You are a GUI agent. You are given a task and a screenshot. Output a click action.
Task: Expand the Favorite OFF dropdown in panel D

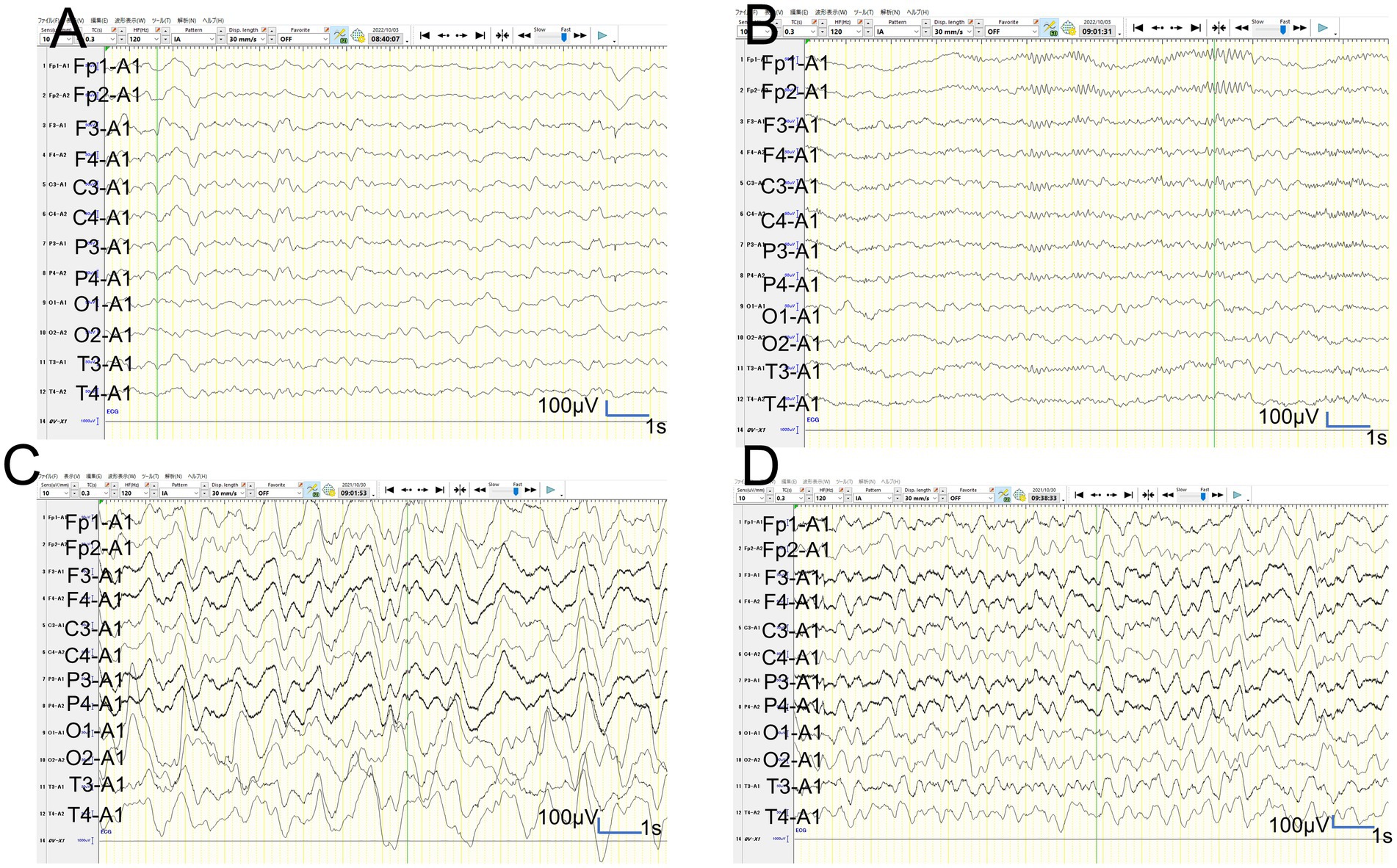[x=970, y=499]
